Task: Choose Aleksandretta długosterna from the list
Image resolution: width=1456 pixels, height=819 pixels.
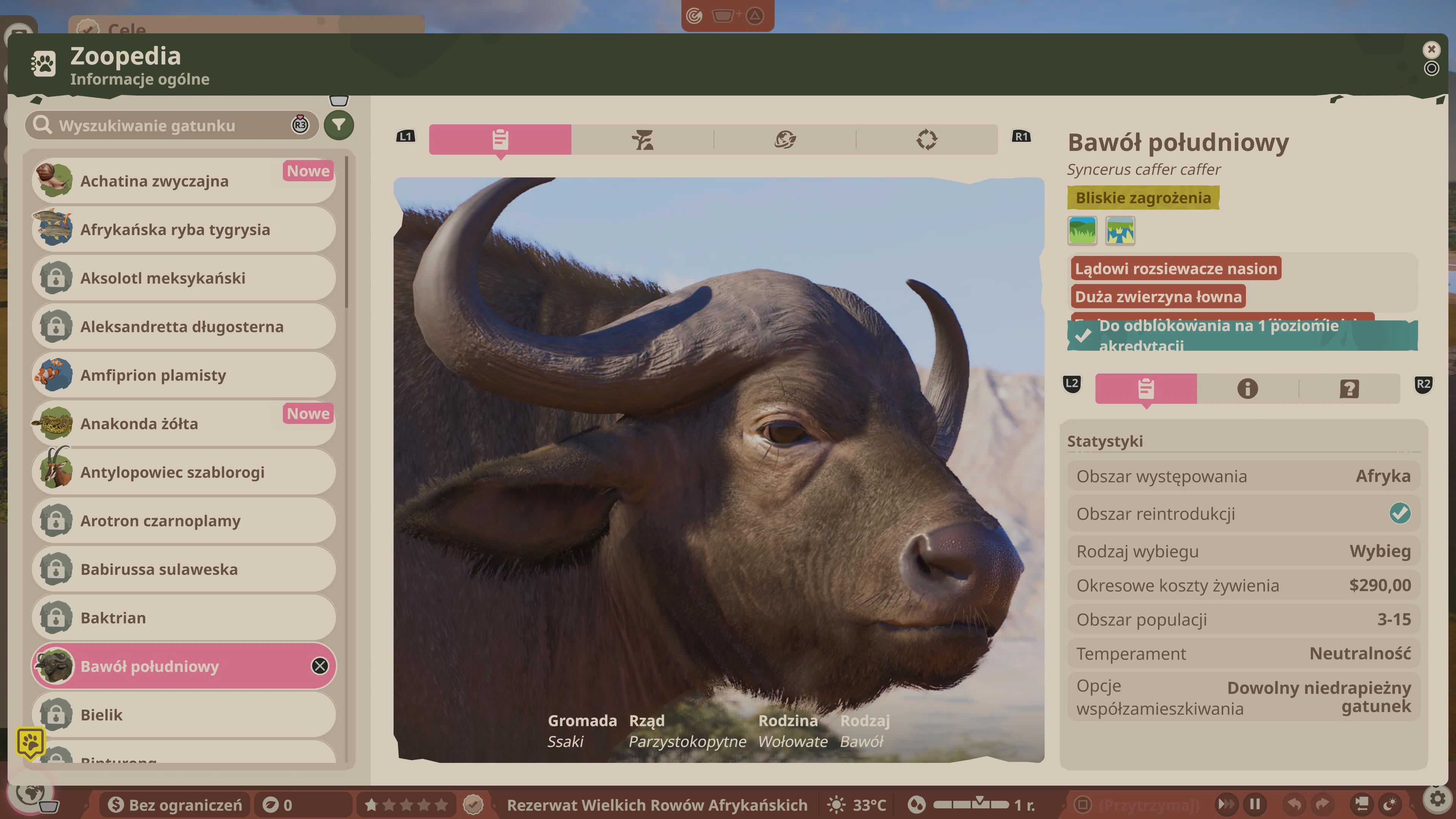Action: click(x=184, y=327)
